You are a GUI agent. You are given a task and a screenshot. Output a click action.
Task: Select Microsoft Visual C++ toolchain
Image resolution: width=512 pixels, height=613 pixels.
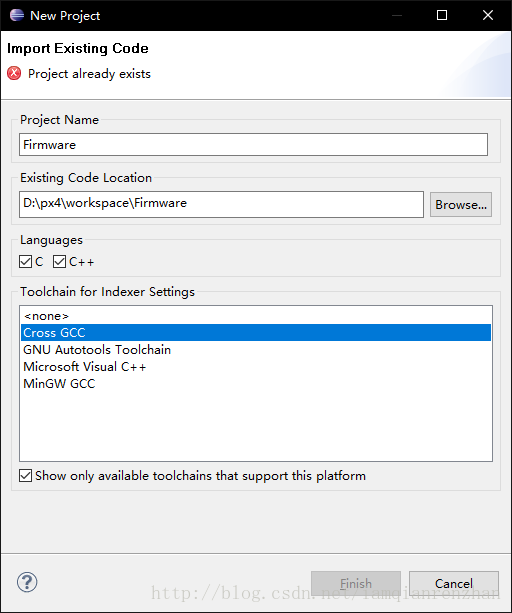pos(256,367)
